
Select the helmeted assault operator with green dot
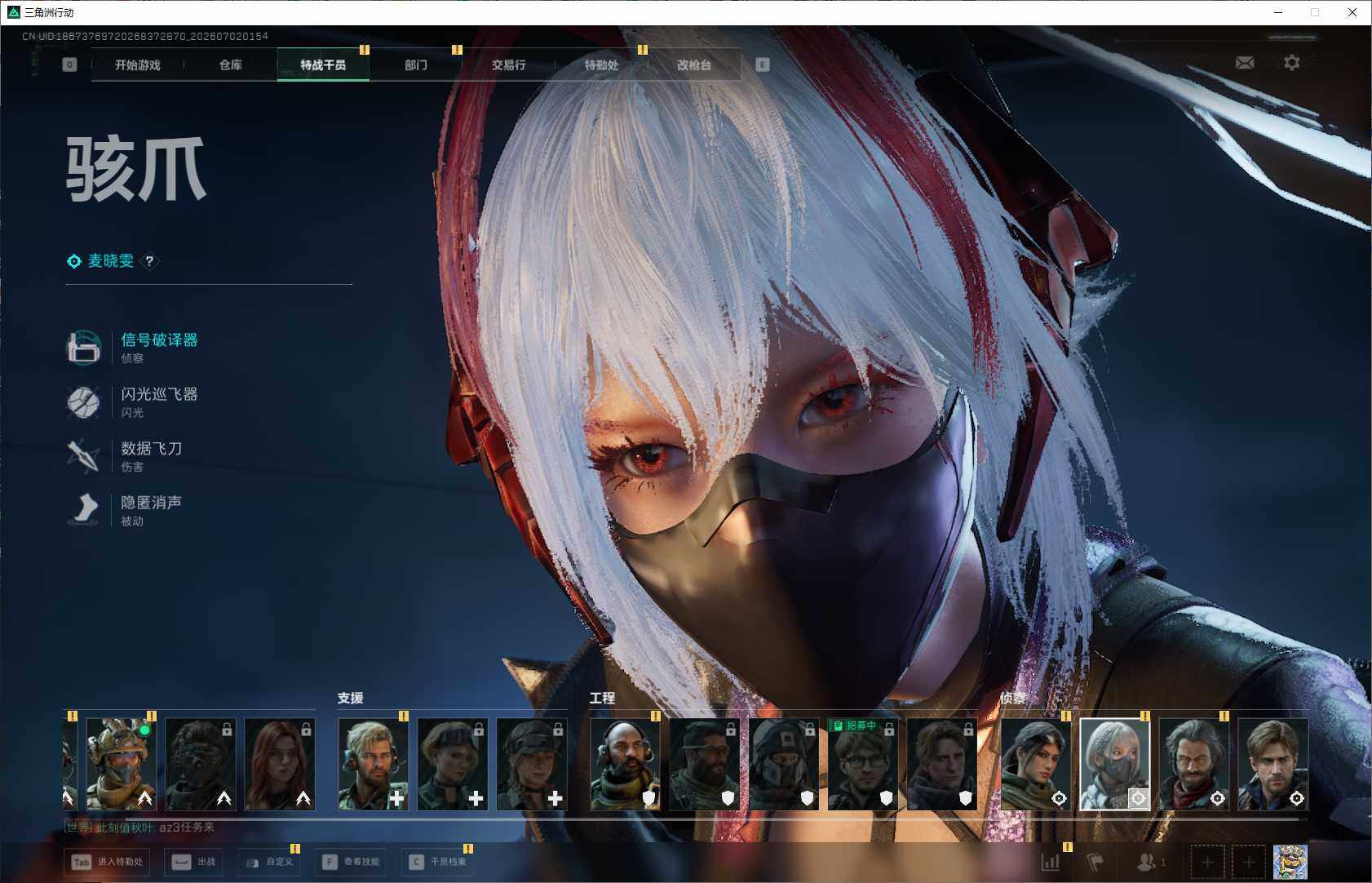pos(122,764)
